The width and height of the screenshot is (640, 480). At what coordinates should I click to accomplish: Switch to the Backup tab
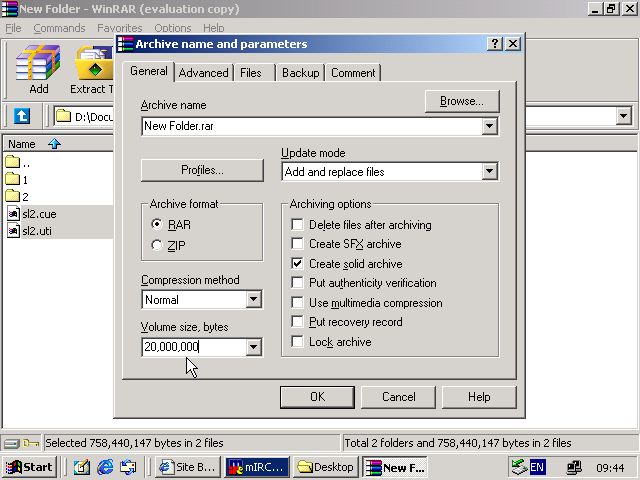tap(301, 73)
